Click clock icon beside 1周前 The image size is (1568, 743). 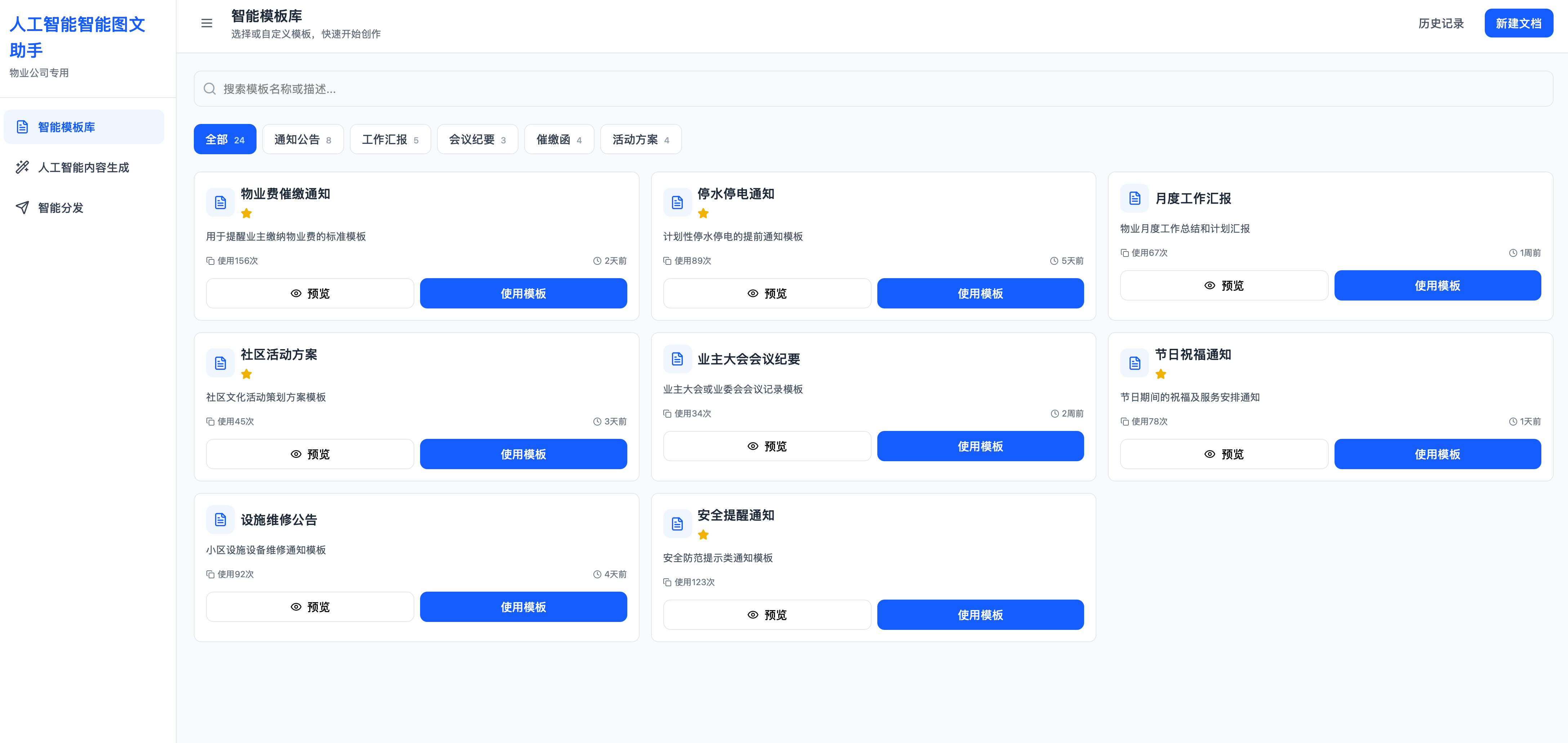[x=1513, y=253]
